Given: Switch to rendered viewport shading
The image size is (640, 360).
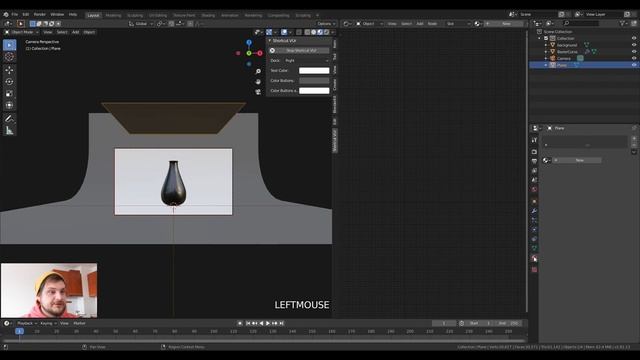Looking at the screenshot, I should coord(326,32).
